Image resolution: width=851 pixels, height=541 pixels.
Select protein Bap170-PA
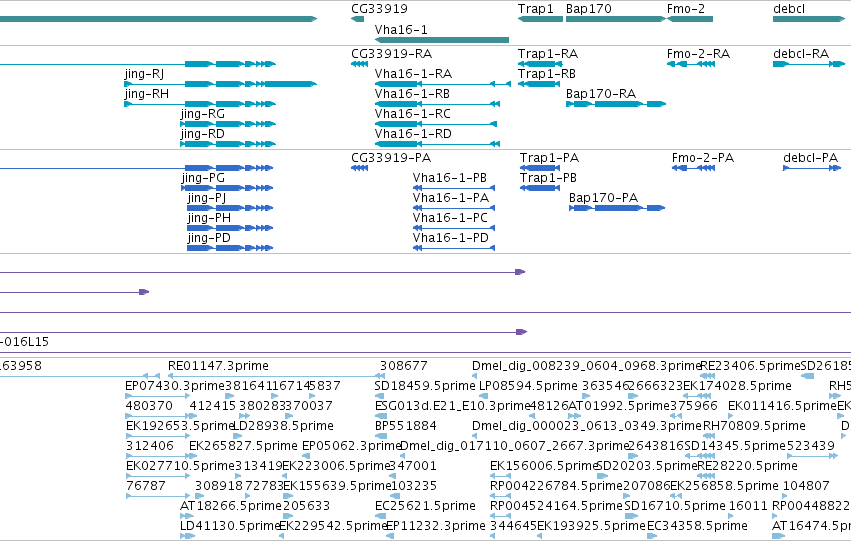pos(603,198)
